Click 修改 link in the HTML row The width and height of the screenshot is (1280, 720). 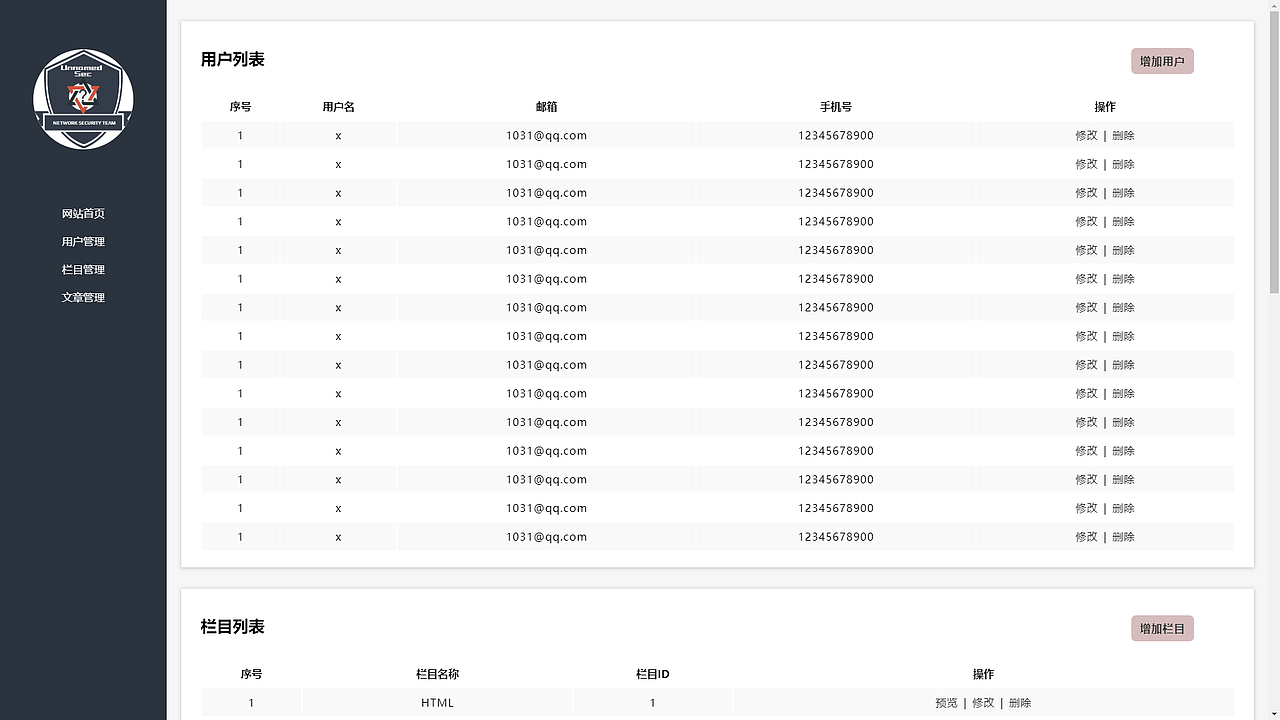pyautogui.click(x=983, y=703)
